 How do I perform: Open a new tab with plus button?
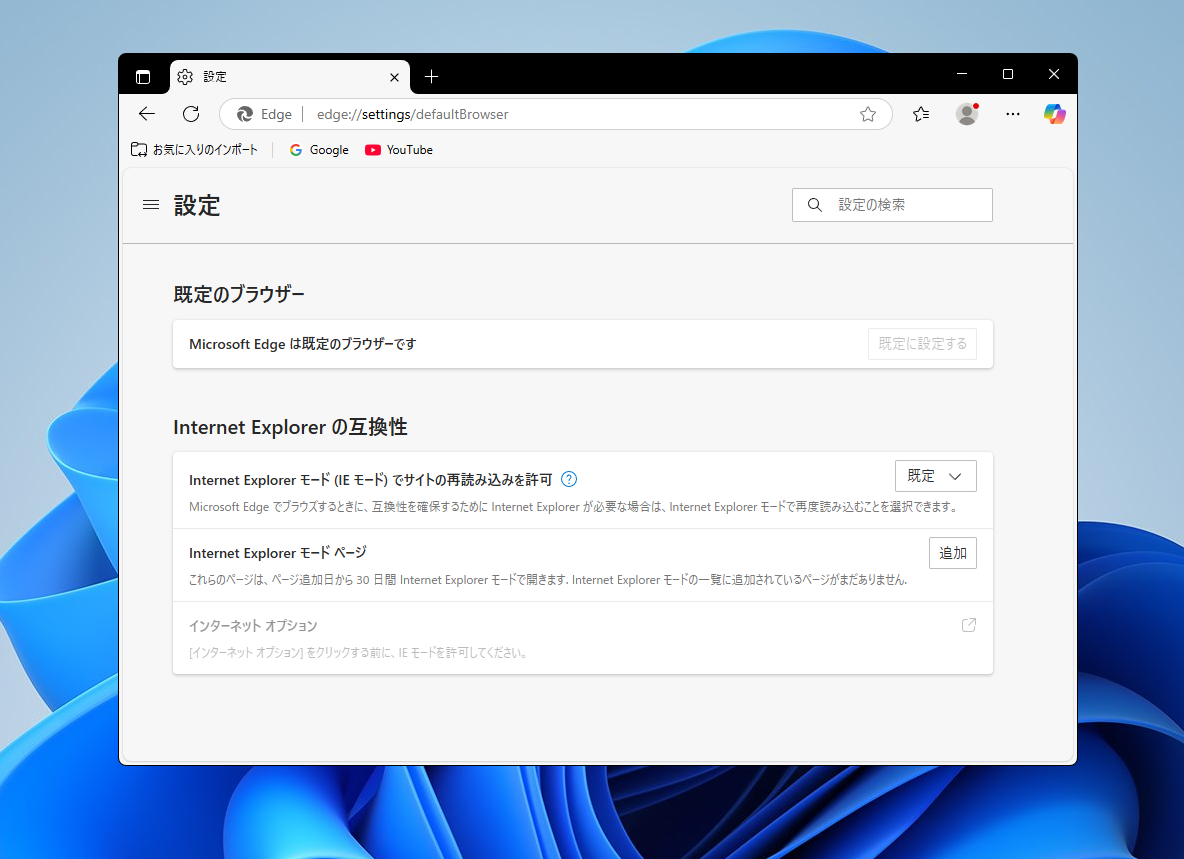(x=431, y=77)
